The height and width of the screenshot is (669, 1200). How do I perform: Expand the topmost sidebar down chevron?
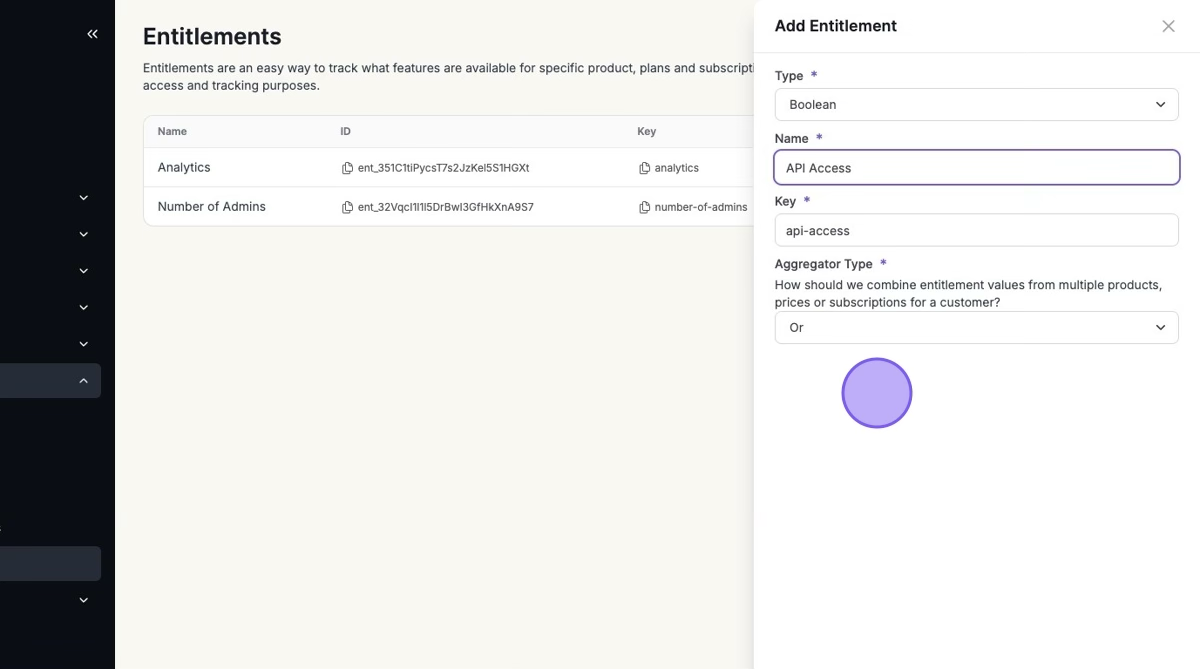coord(83,198)
